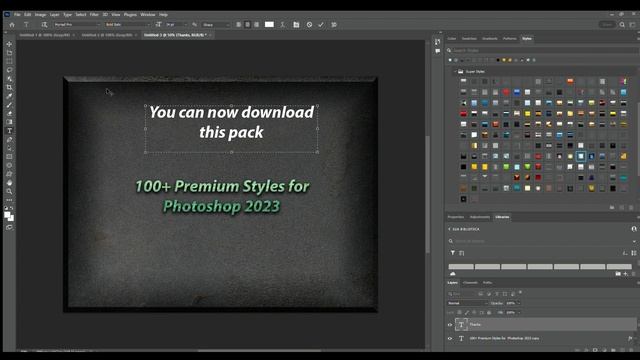Viewport: 640px width, 360px height.
Task: Switch to the Channels tab
Action: click(x=470, y=283)
